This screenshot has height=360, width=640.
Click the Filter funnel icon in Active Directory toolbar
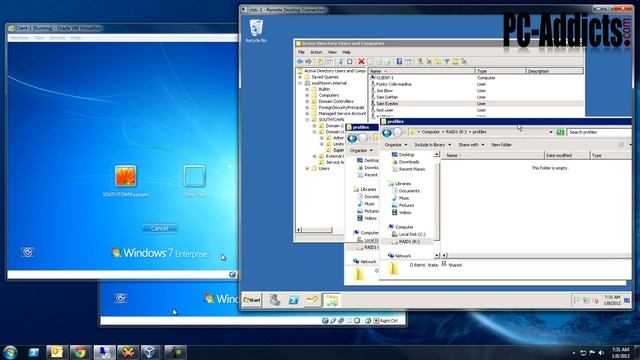click(x=447, y=62)
